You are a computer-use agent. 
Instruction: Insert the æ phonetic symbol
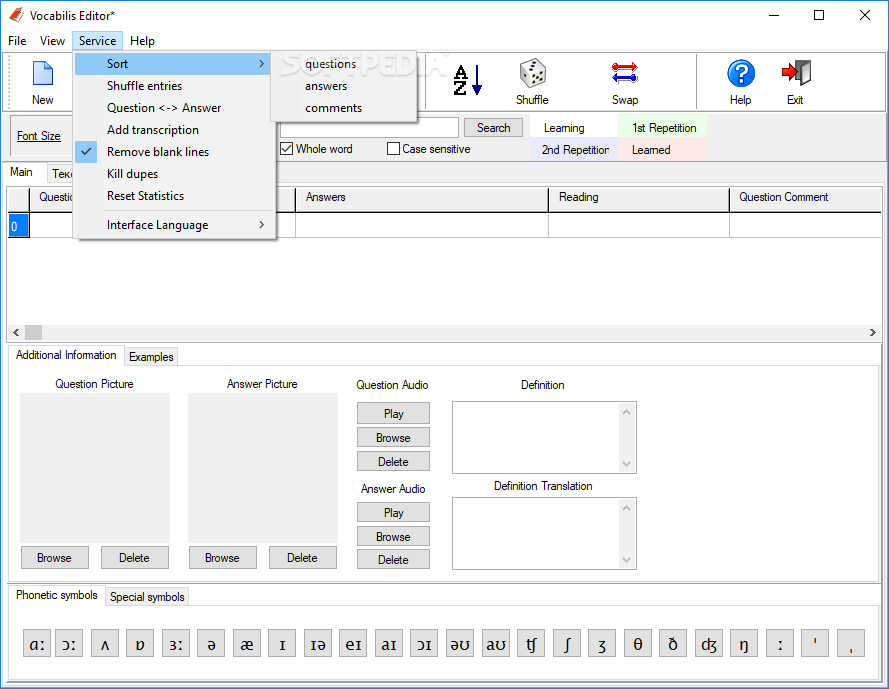(247, 643)
